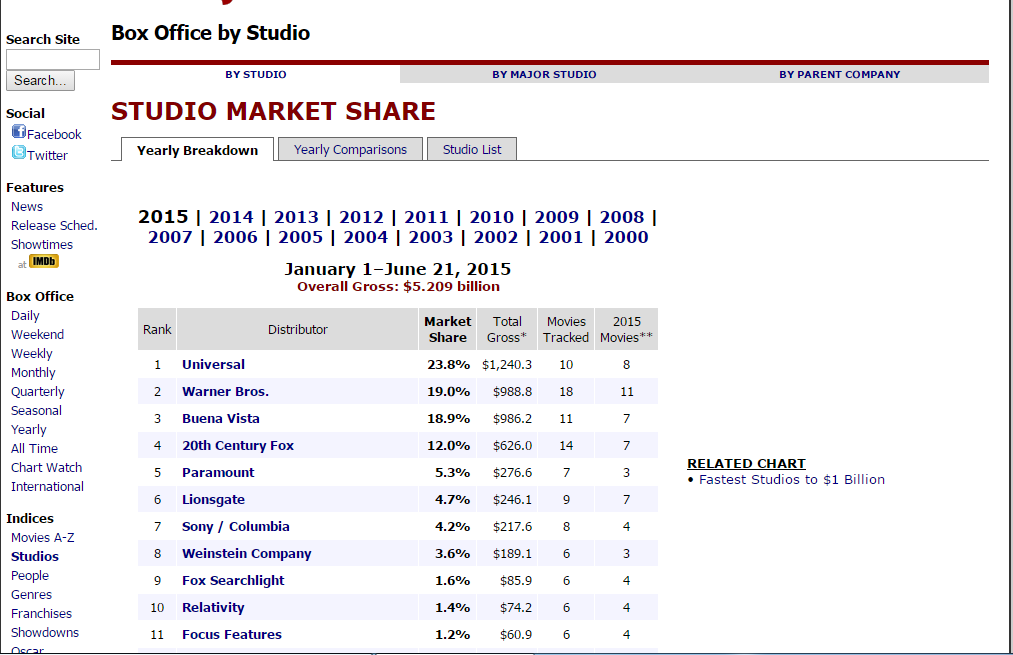Open the Genres index link

pyautogui.click(x=31, y=594)
